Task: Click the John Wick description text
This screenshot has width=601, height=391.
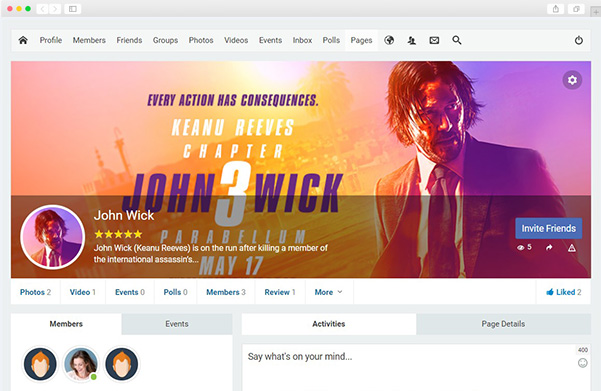Action: 210,254
